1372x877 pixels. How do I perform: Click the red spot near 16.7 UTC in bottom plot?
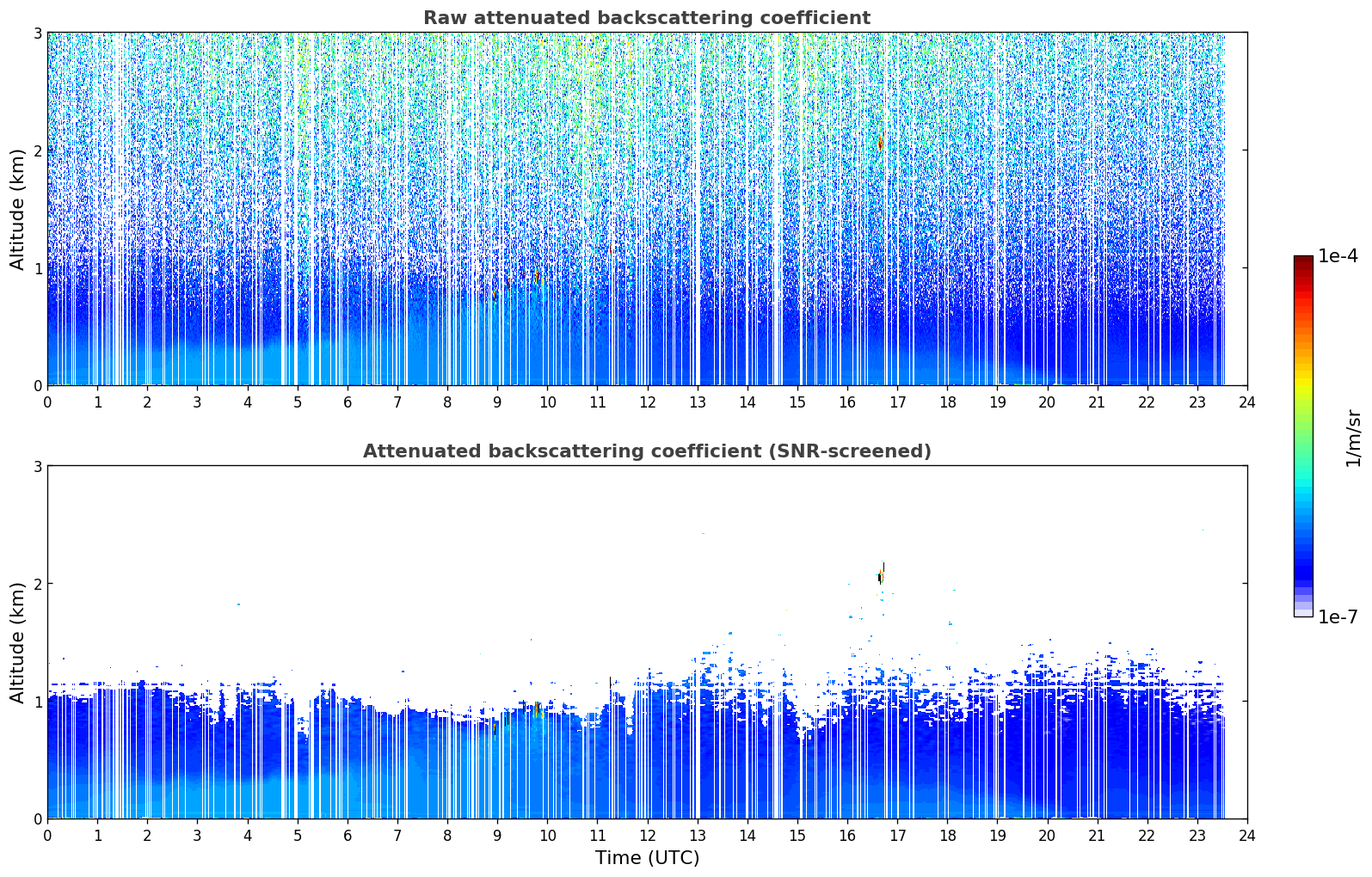pos(881,577)
